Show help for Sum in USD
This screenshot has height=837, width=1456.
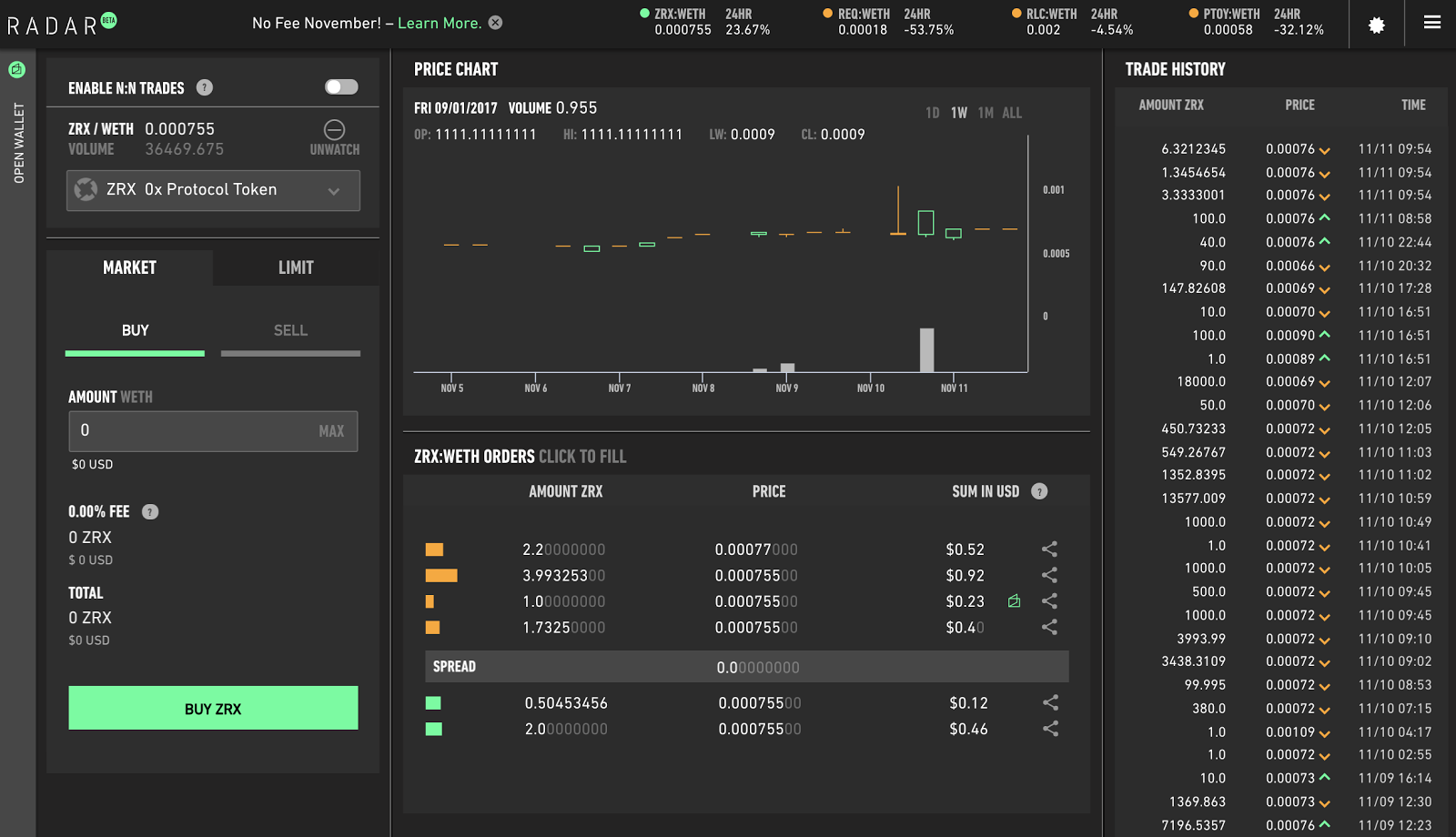pos(1039,491)
